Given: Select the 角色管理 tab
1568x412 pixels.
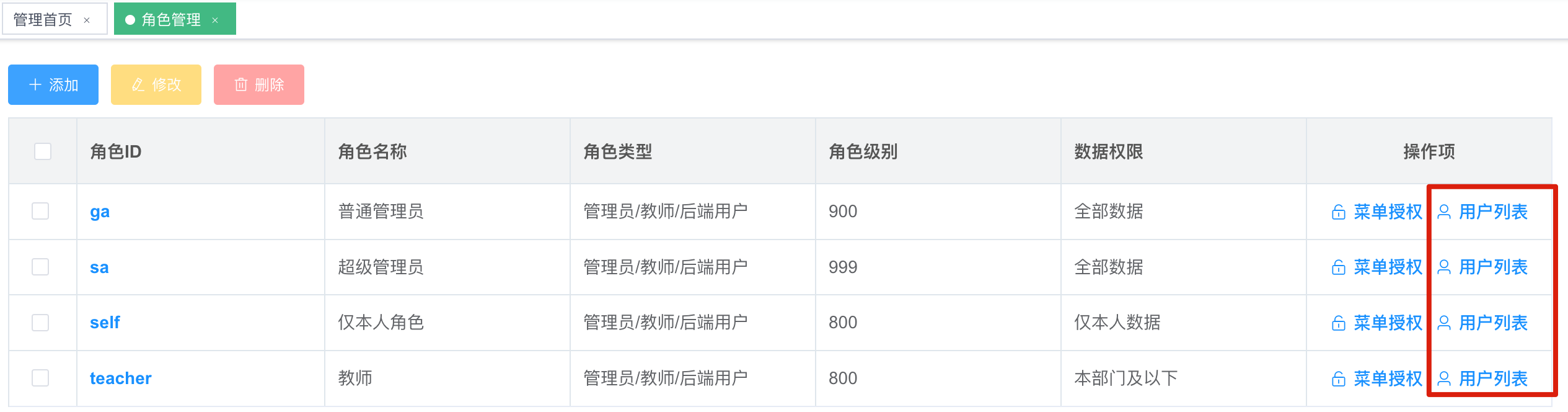Looking at the screenshot, I should click(171, 20).
